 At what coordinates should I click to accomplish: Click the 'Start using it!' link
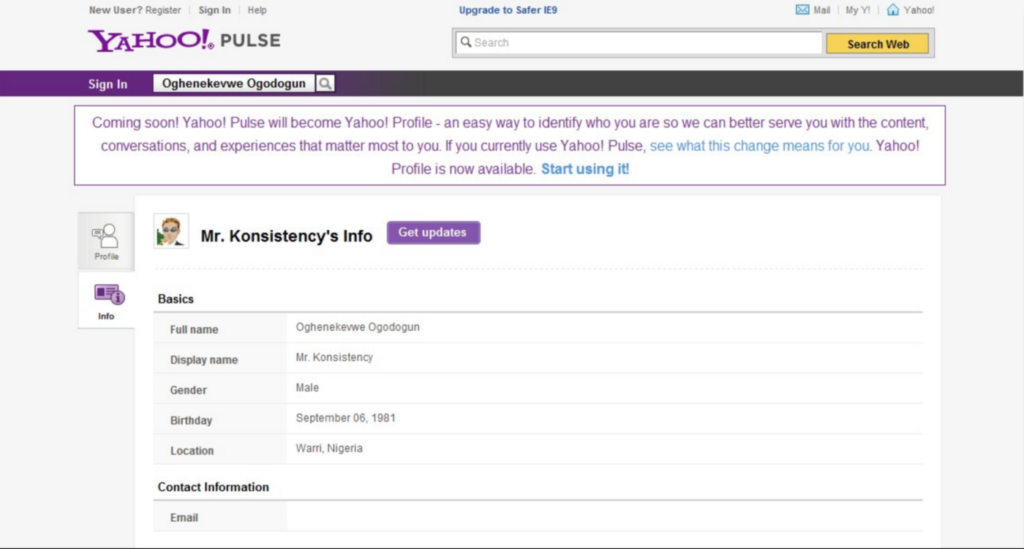(585, 169)
